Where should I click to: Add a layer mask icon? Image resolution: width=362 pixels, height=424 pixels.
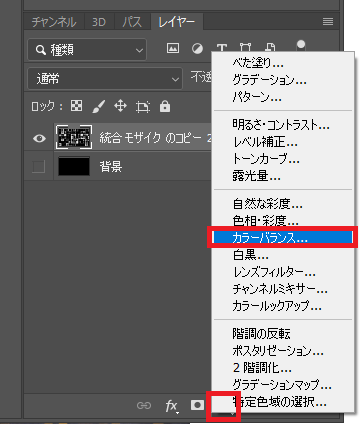pyautogui.click(x=197, y=405)
